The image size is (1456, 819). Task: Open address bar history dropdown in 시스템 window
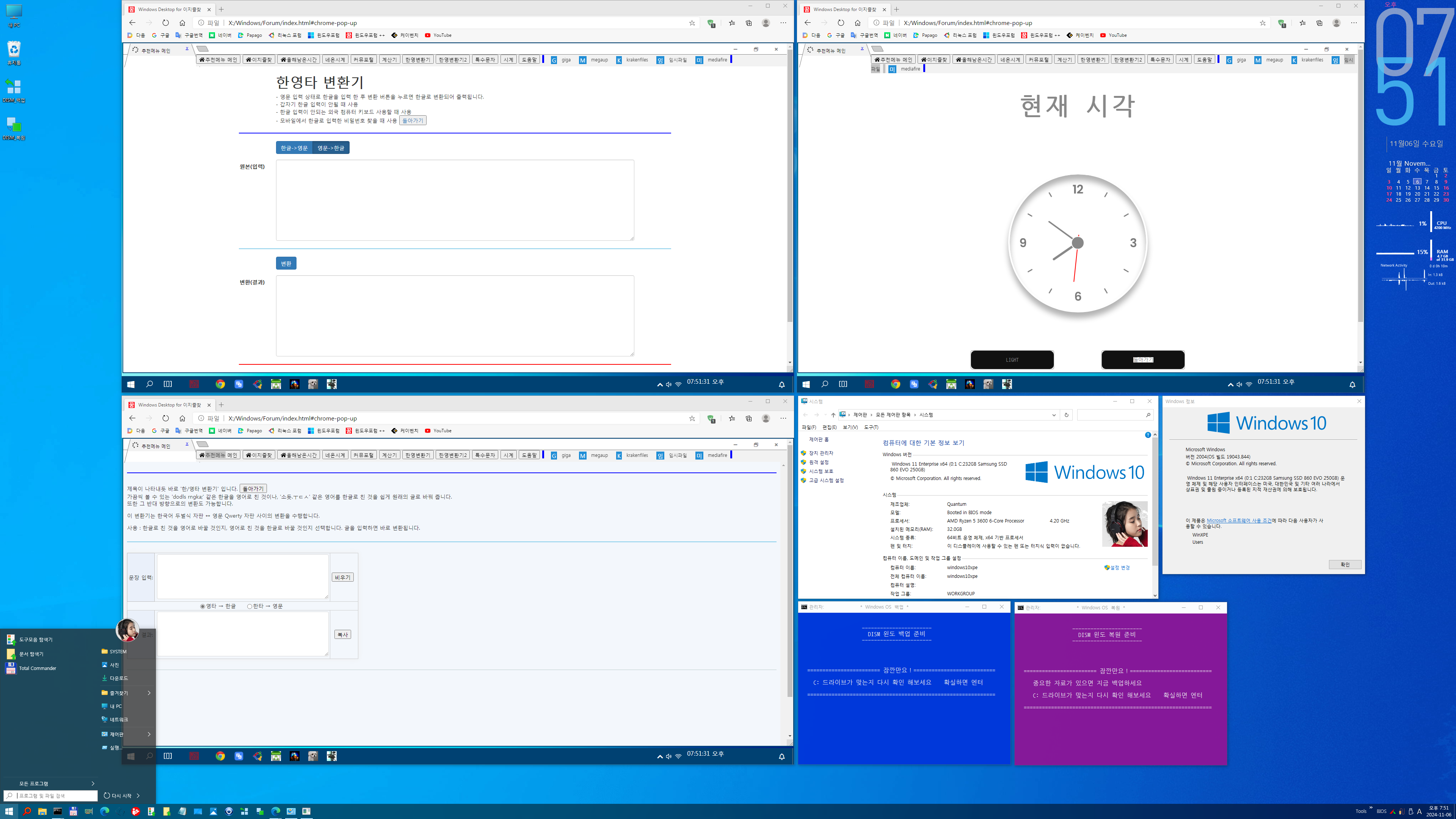point(1054,415)
